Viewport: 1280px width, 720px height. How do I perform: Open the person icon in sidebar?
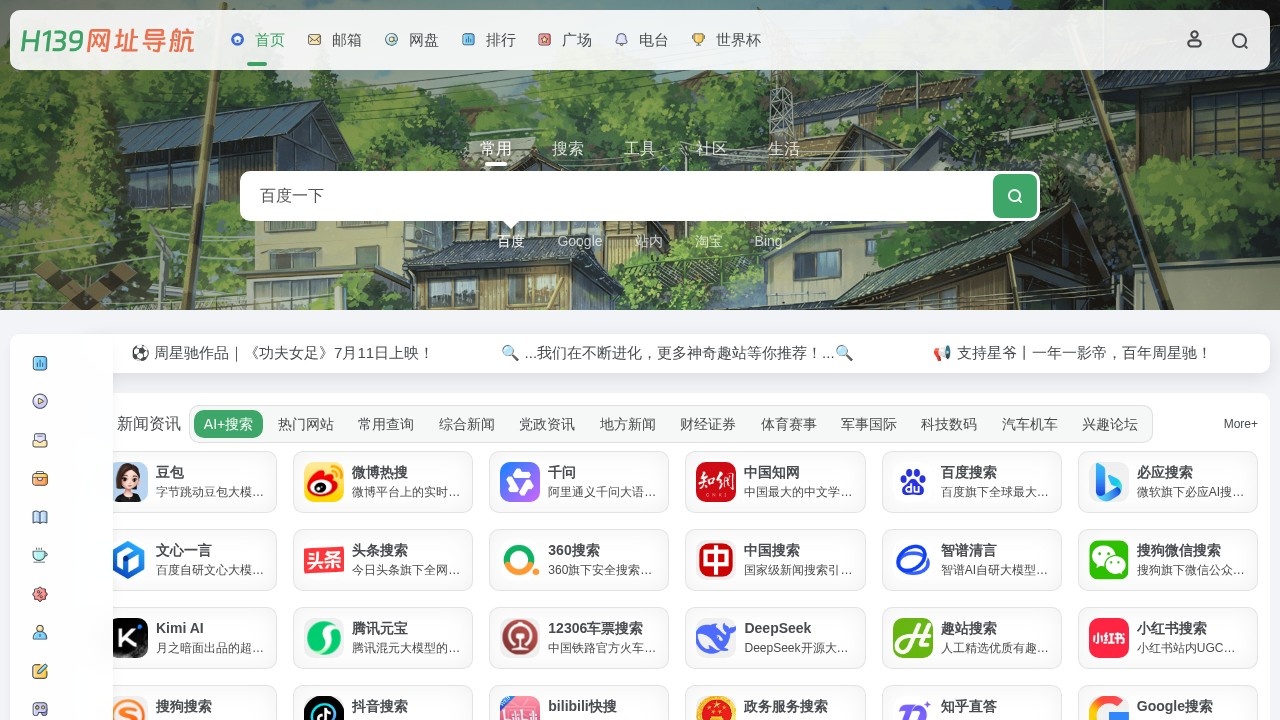tap(40, 632)
